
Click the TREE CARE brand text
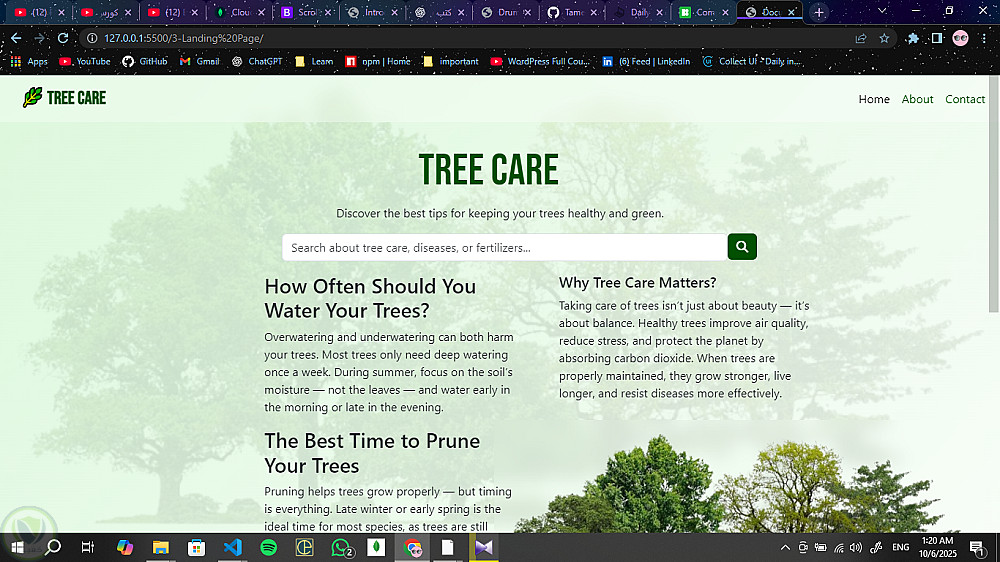point(77,98)
